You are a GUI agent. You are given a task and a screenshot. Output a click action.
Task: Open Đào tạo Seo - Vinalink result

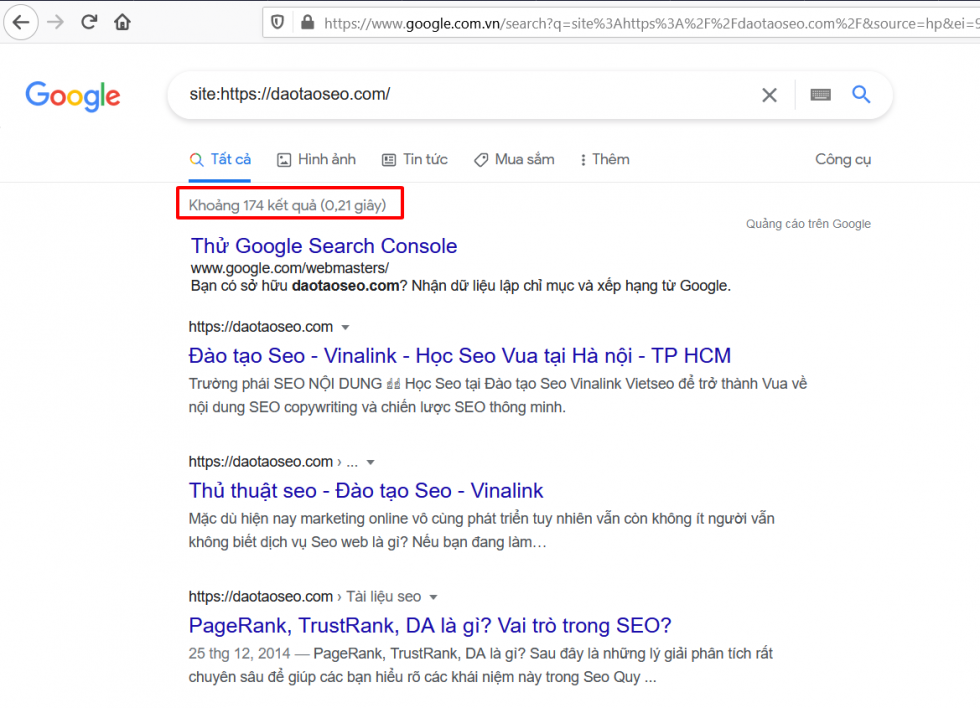coord(459,356)
